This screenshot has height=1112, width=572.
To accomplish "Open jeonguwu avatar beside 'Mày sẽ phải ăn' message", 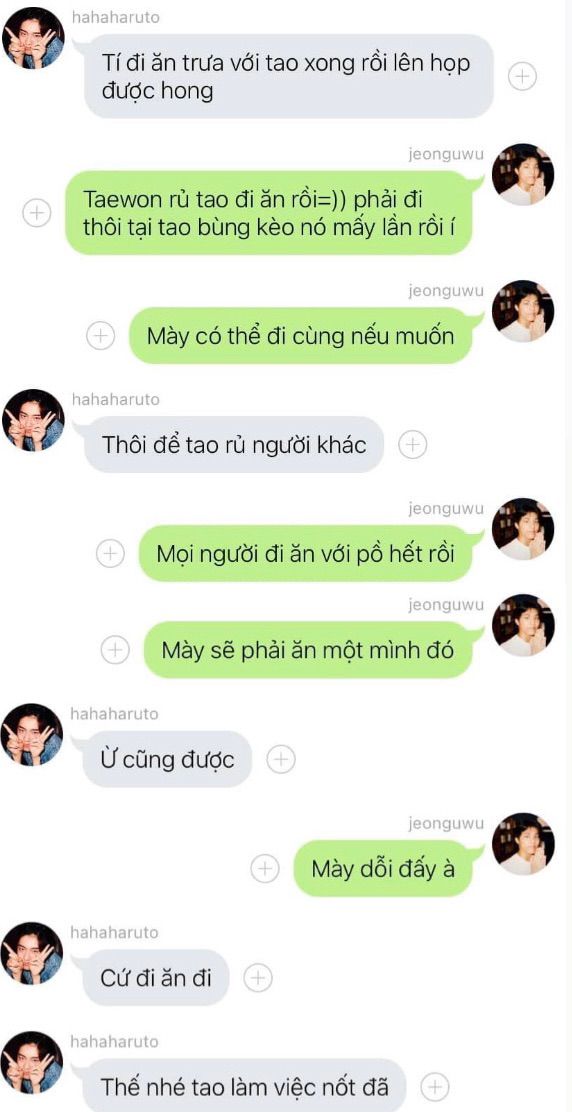I will (523, 626).
